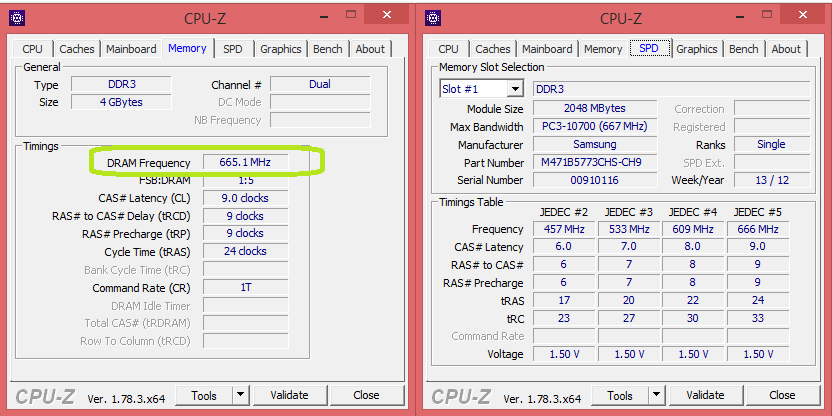832x416 pixels.
Task: Click JEDEC #4 frequency 609 MHz
Action: coord(693,229)
